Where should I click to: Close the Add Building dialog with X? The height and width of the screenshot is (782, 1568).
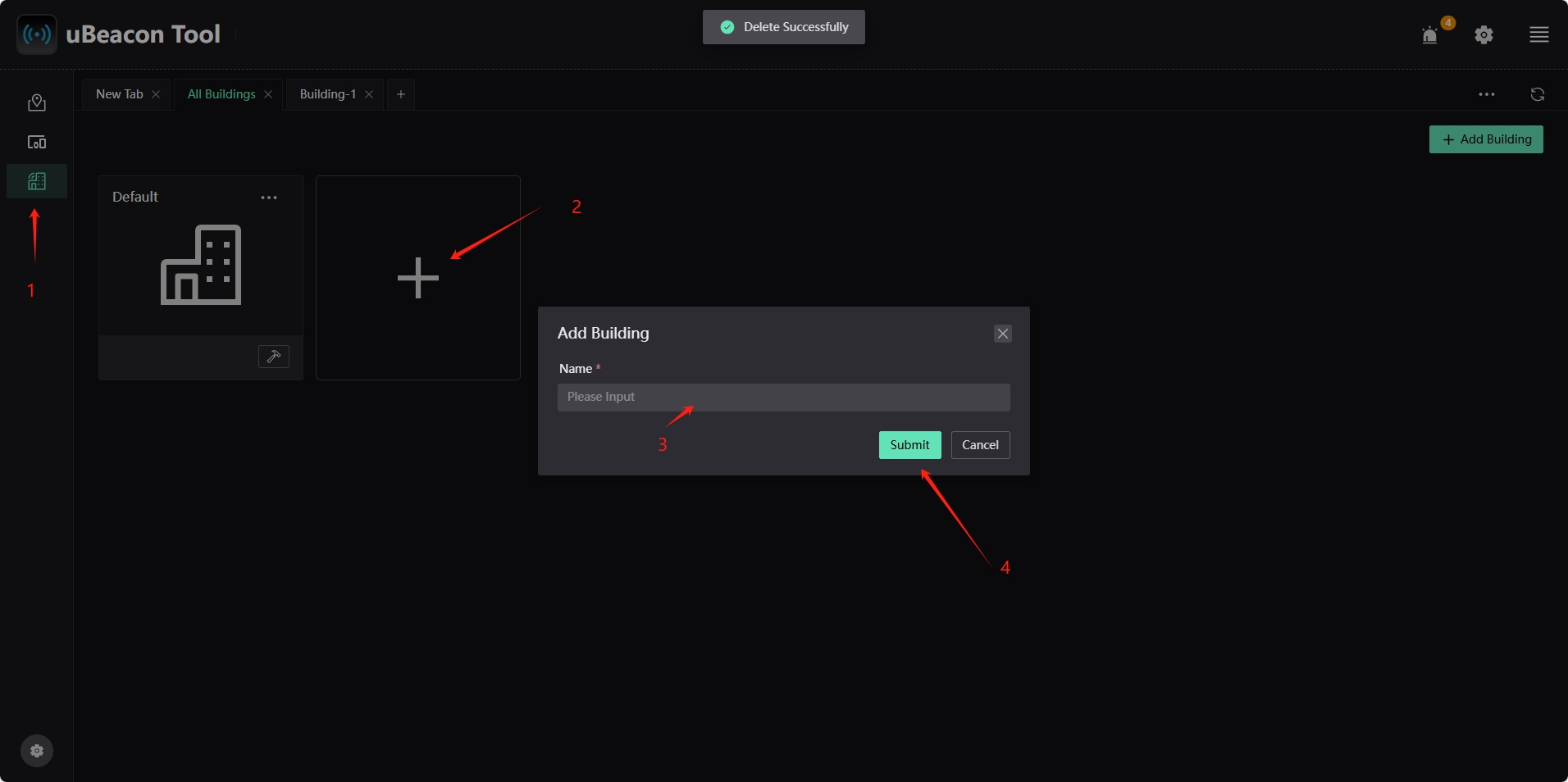[x=1003, y=334]
